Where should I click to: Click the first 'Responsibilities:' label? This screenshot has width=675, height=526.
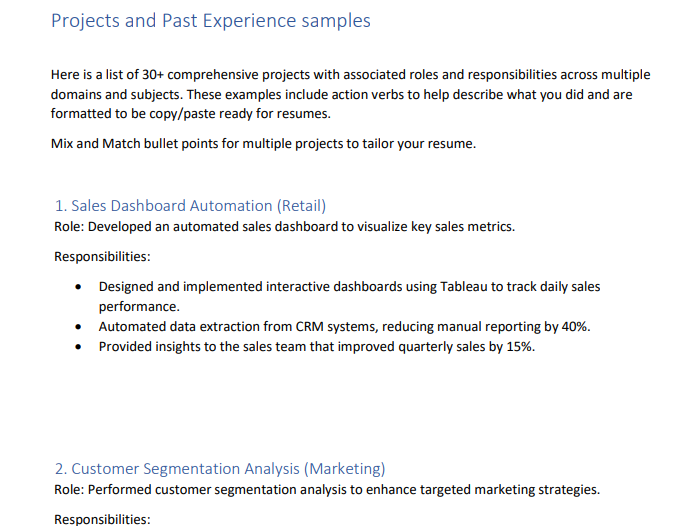point(101,256)
